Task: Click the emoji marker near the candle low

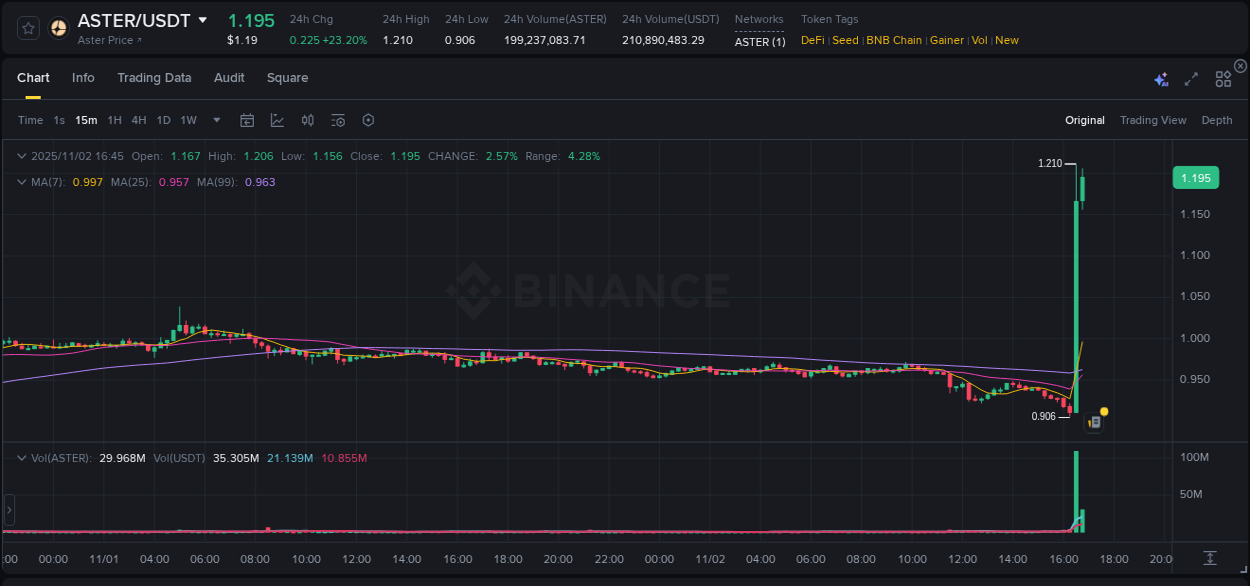Action: [1103, 411]
